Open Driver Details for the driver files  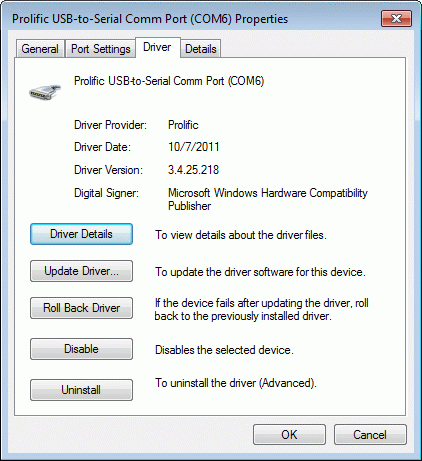click(x=81, y=234)
